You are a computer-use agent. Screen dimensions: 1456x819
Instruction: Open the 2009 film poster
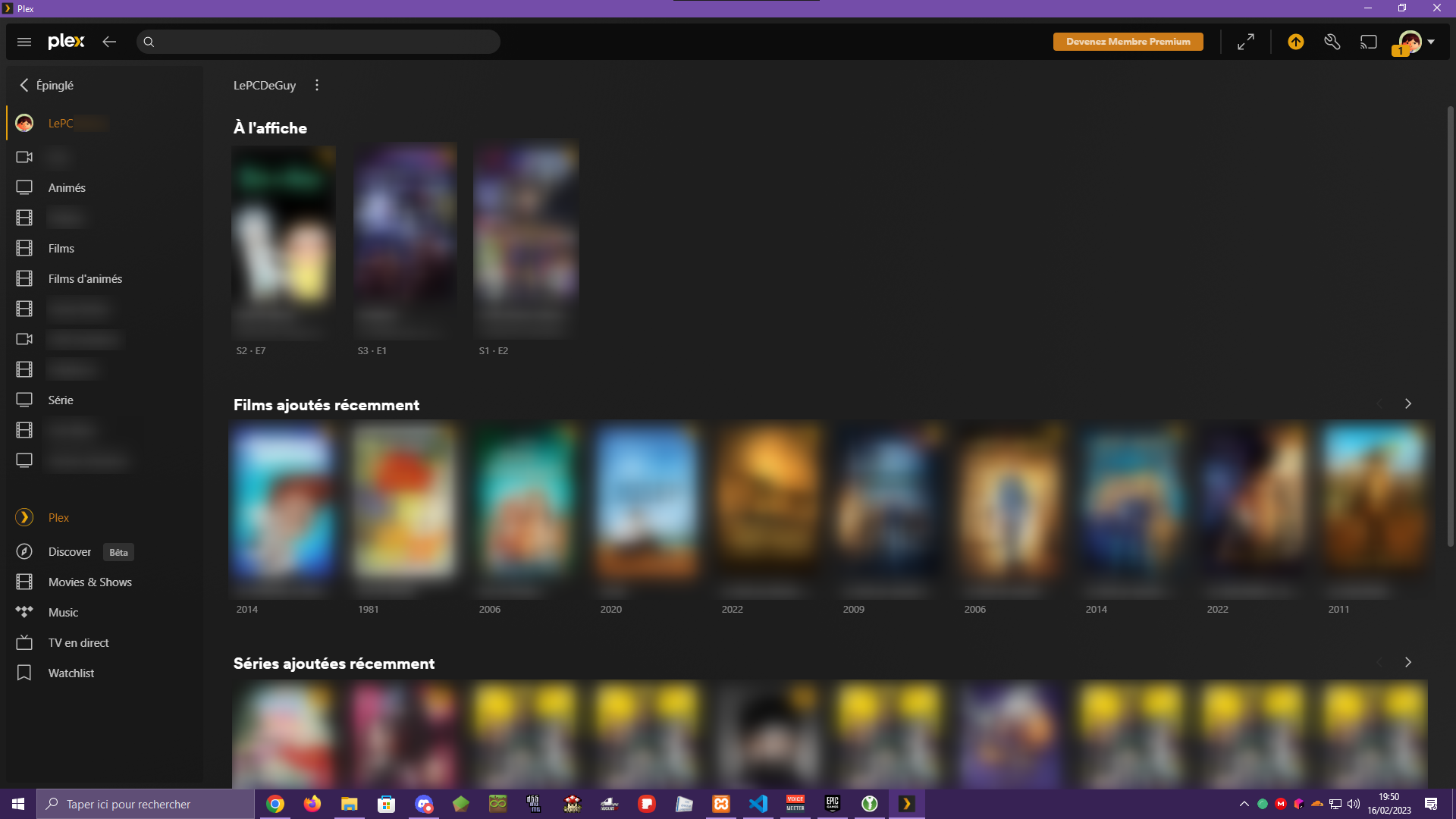(890, 500)
